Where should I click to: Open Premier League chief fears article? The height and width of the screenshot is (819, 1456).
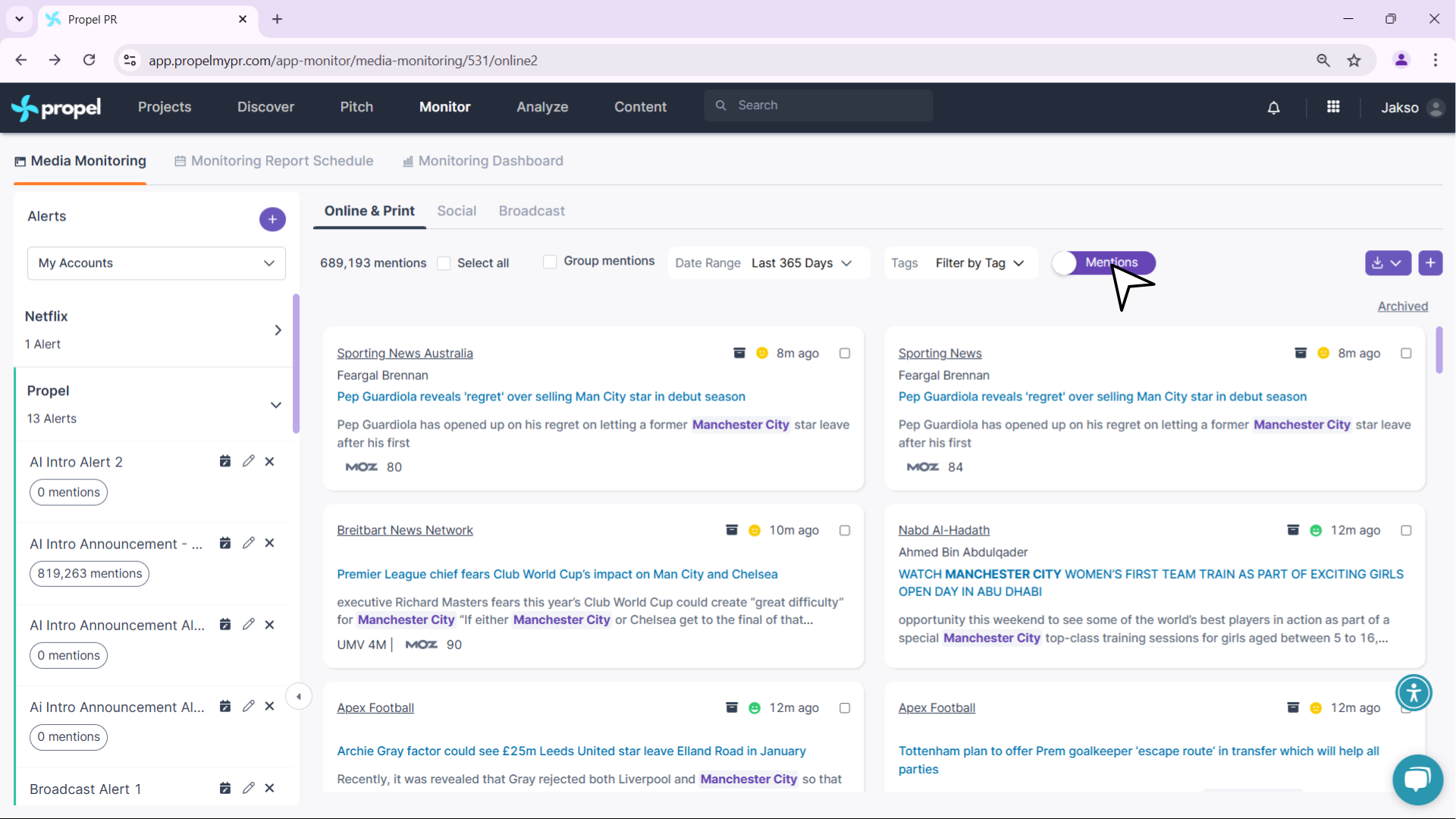(x=557, y=574)
